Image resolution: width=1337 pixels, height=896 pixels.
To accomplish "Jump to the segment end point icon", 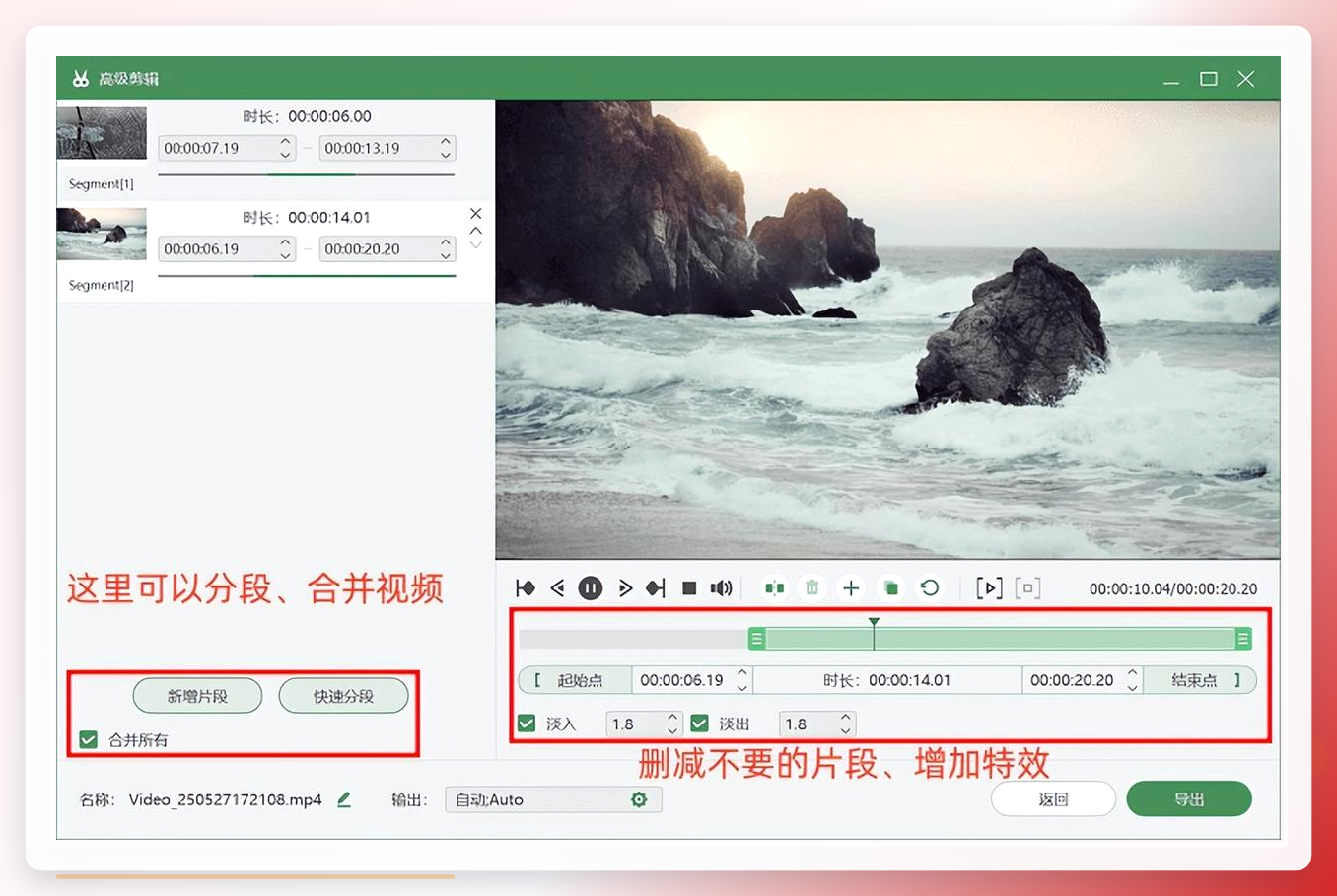I will [656, 588].
